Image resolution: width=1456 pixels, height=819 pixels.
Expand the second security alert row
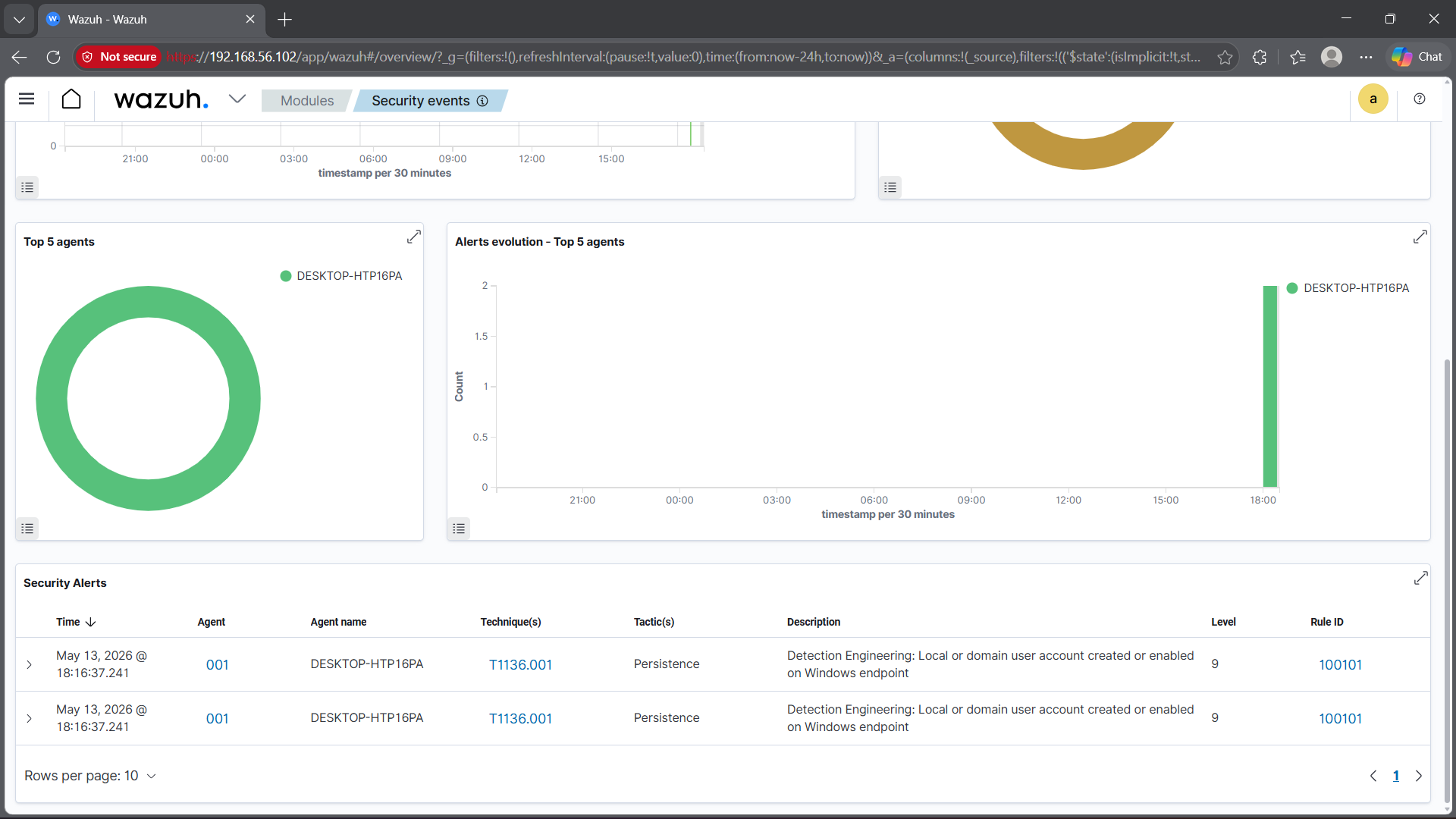tap(29, 718)
